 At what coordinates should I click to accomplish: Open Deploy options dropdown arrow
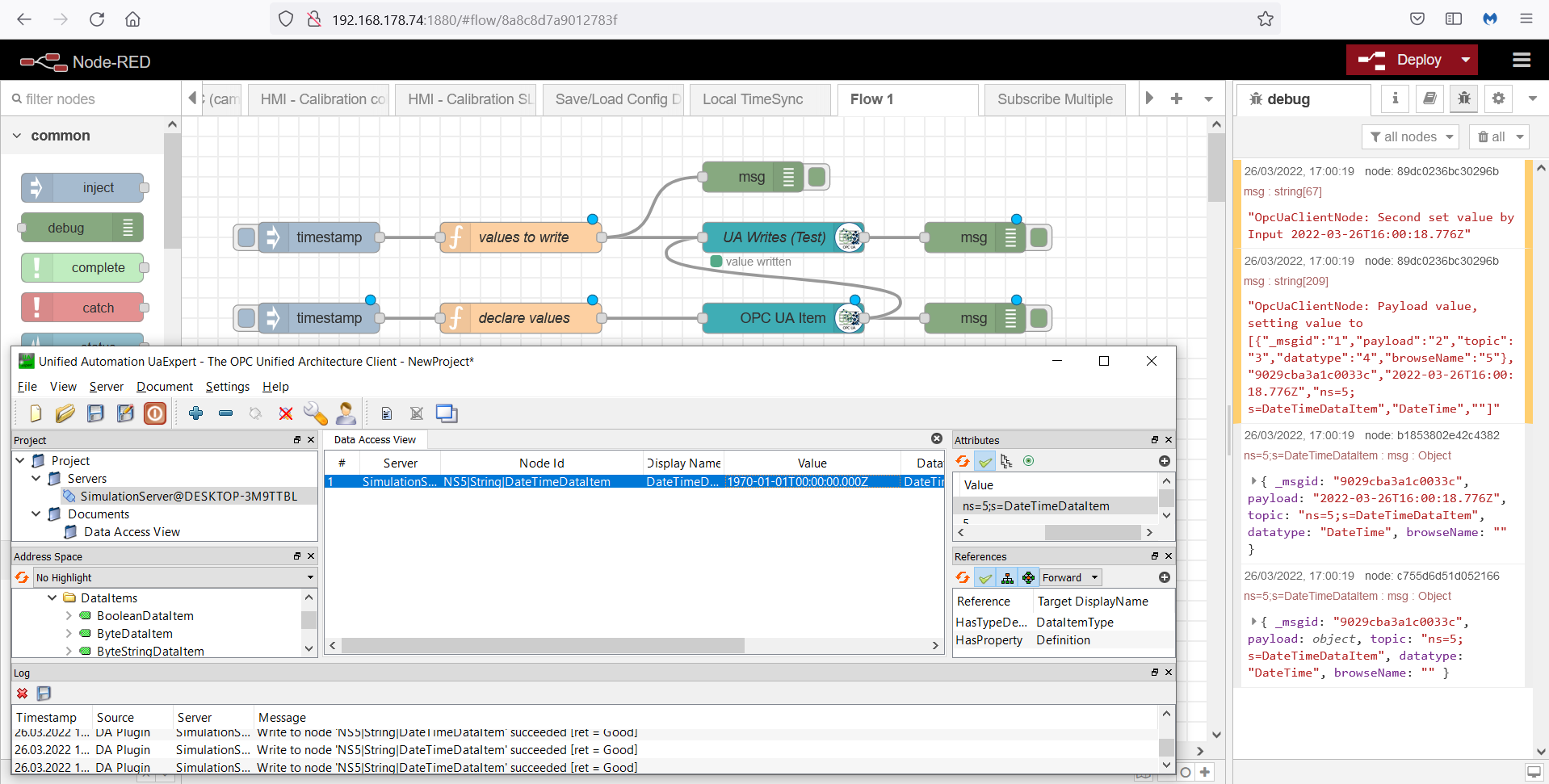coord(1465,60)
